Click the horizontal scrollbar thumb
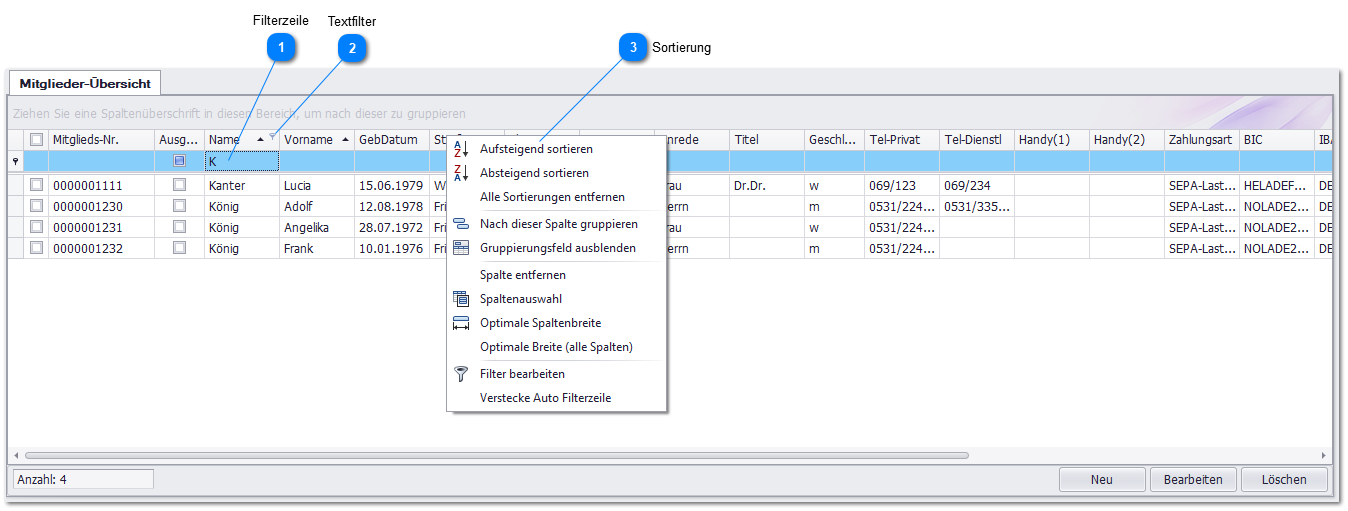This screenshot has width=1348, height=511. tap(496, 455)
